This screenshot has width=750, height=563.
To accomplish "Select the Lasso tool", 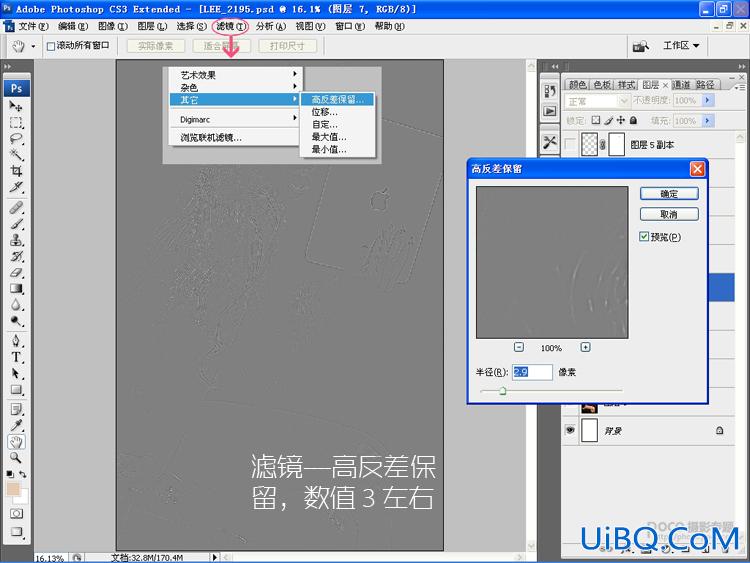I will [16, 139].
